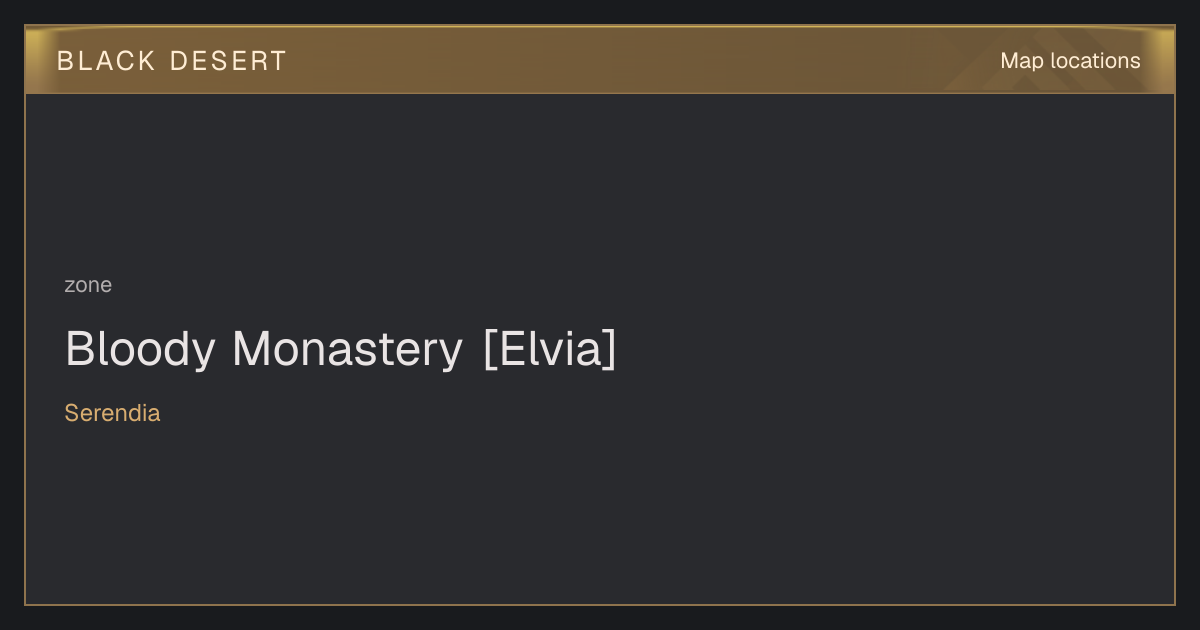The width and height of the screenshot is (1200, 630).
Task: Click the small "zone" label
Action: click(x=88, y=285)
